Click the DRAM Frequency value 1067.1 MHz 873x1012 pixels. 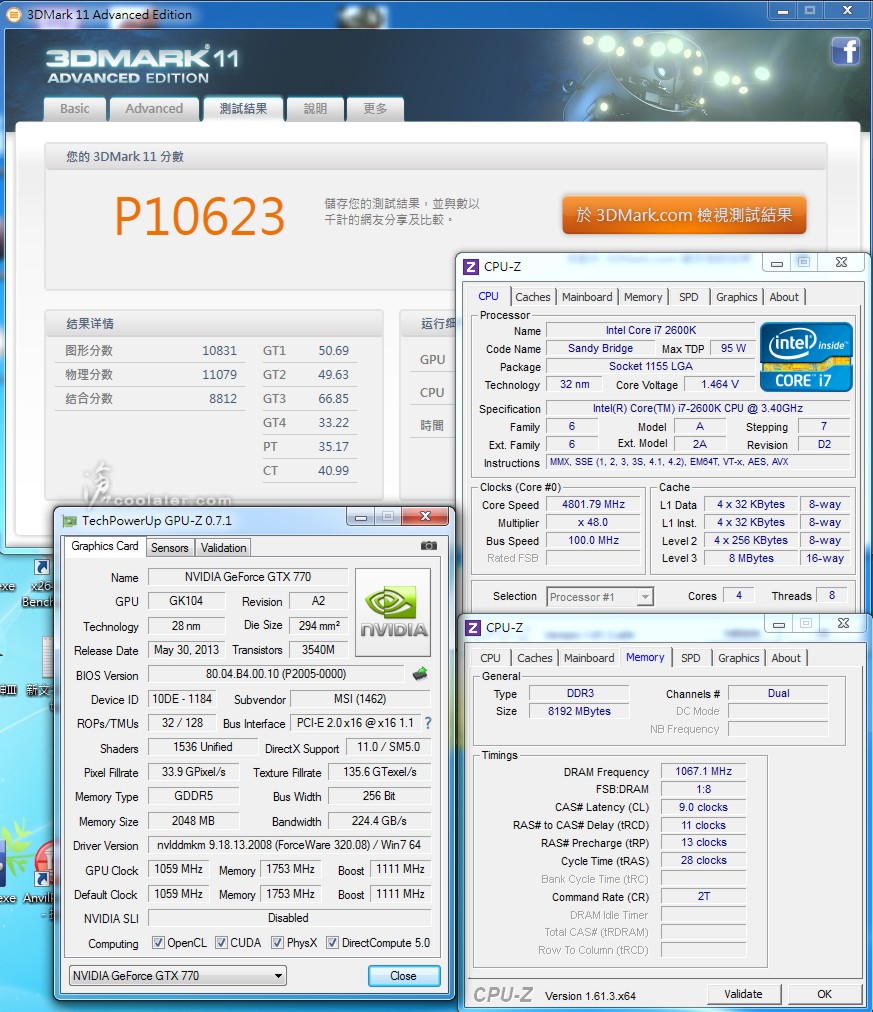(703, 771)
